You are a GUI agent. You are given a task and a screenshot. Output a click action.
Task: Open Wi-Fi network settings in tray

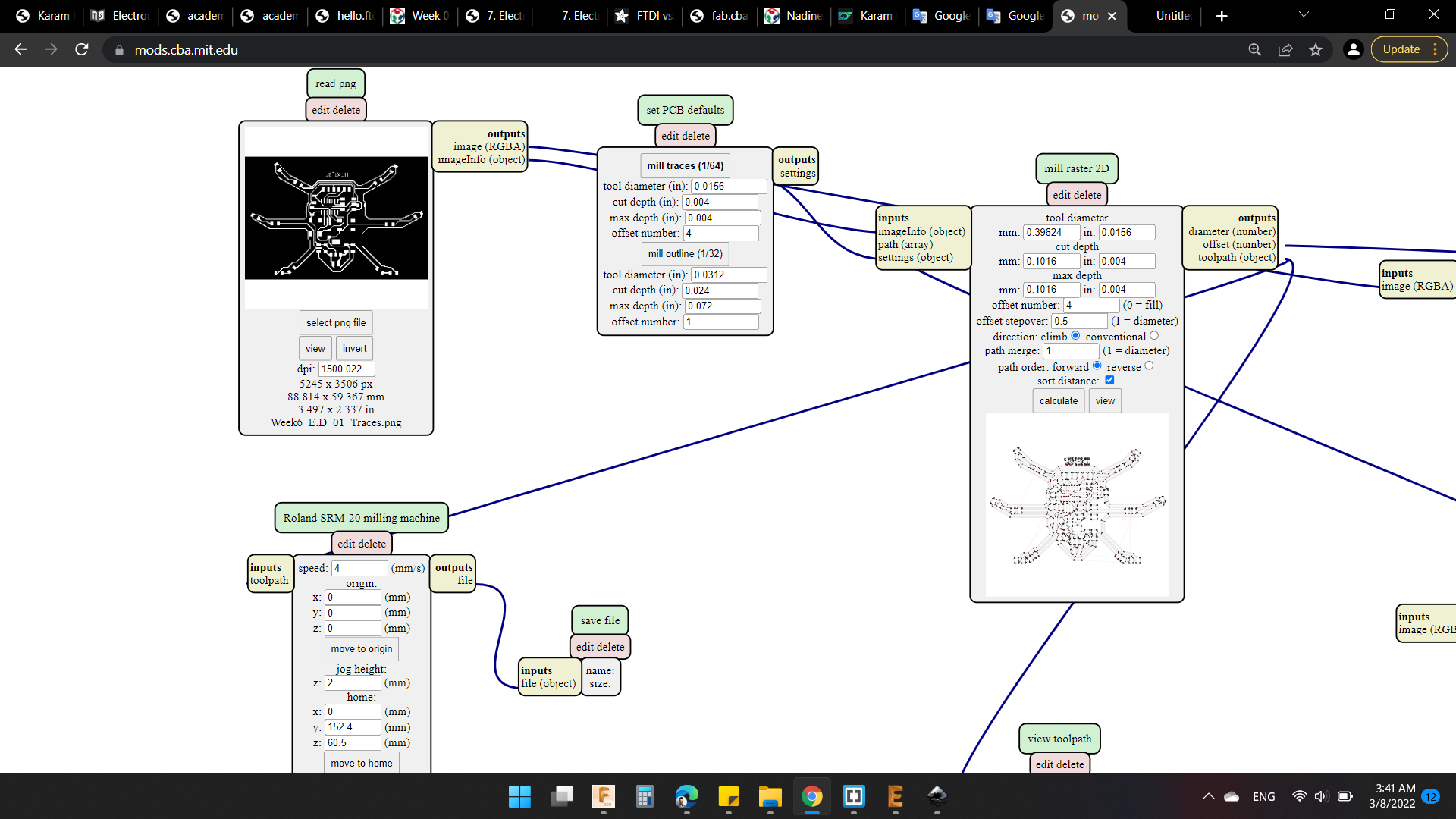(1299, 796)
